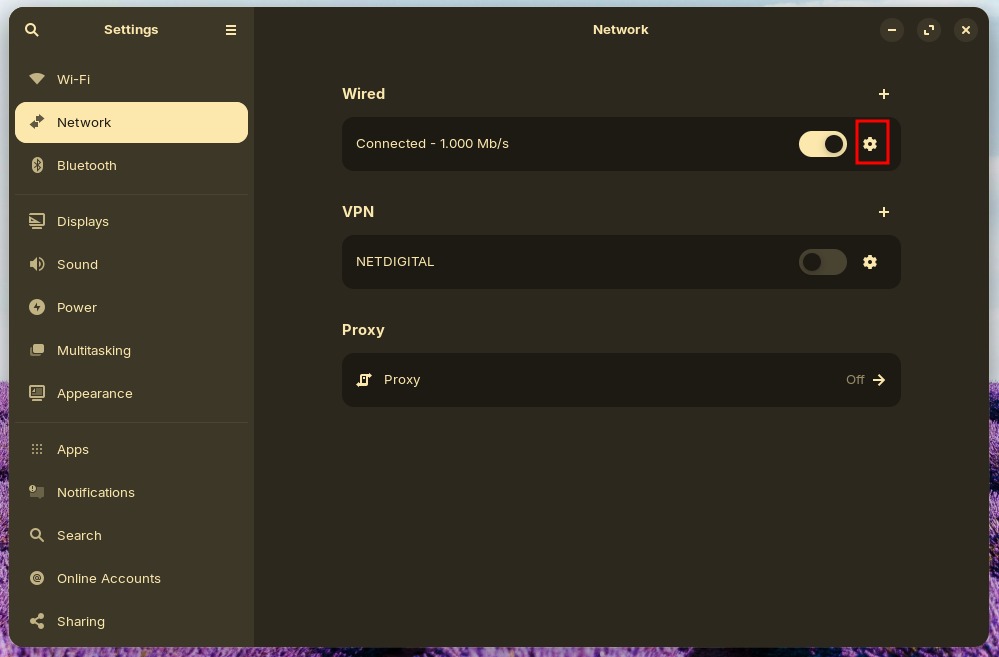This screenshot has width=999, height=657.
Task: Open Bluetooth settings from the sidebar
Action: pyautogui.click(x=86, y=165)
